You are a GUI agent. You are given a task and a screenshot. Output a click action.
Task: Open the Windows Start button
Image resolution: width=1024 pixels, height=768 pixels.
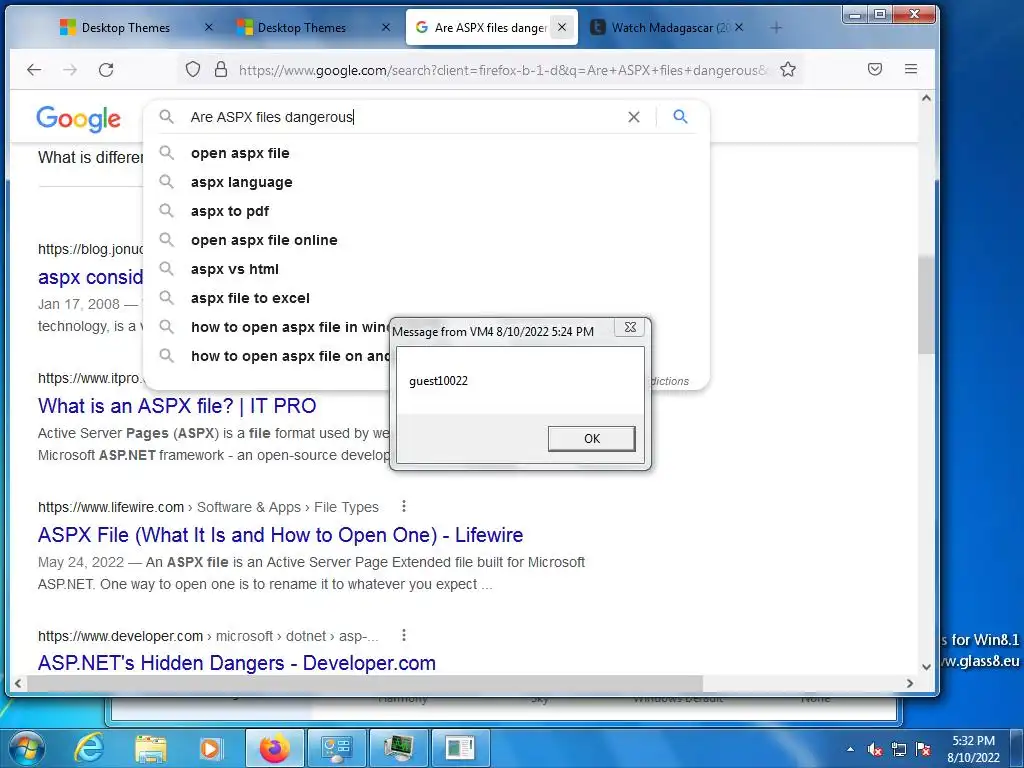tap(25, 748)
